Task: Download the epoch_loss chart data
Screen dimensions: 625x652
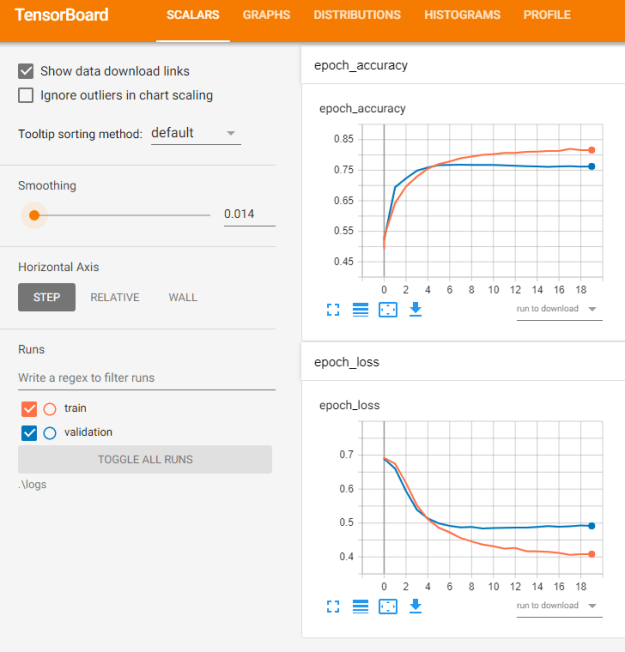Action: (x=415, y=606)
